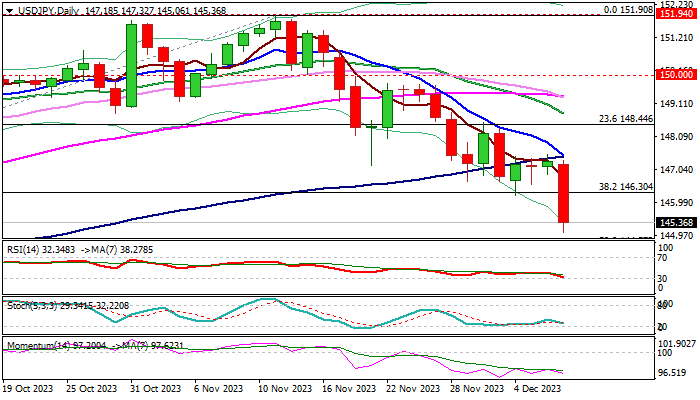The image size is (700, 400).
Task: Click the current price tag 145.368
Action: [676, 222]
